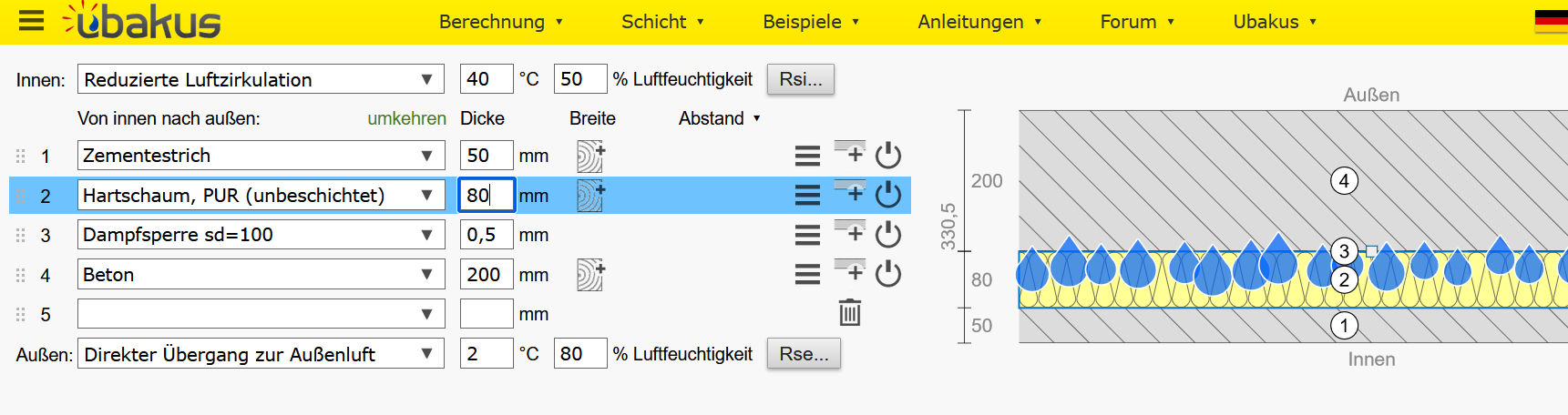Image resolution: width=1568 pixels, height=415 pixels.
Task: Click the wood texture icon for Beton
Action: pyautogui.click(x=590, y=275)
